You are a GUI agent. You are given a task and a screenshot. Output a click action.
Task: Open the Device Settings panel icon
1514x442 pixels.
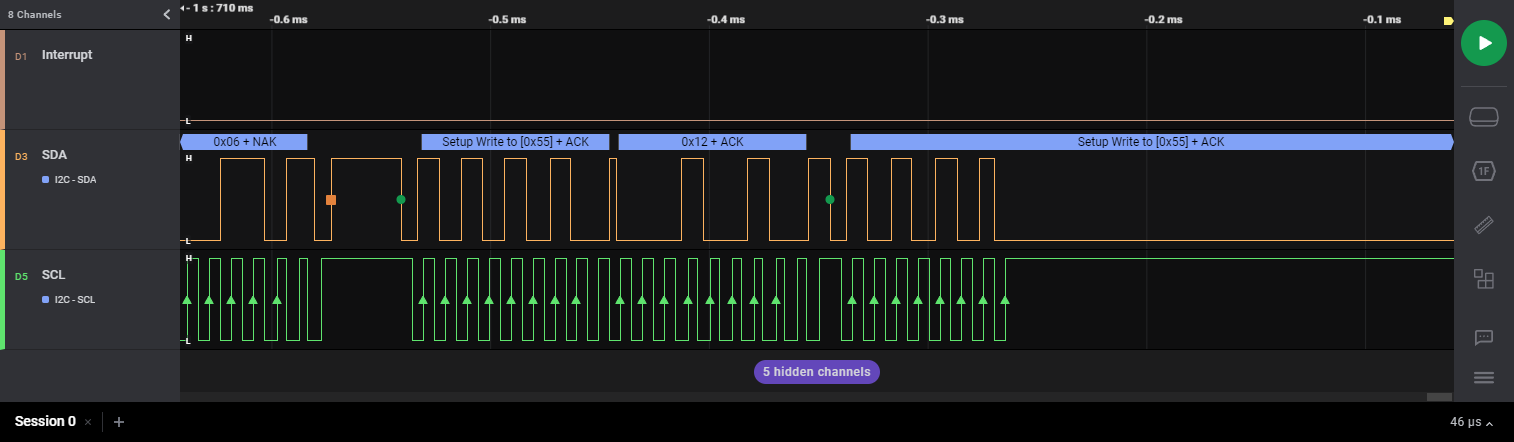tap(1484, 118)
